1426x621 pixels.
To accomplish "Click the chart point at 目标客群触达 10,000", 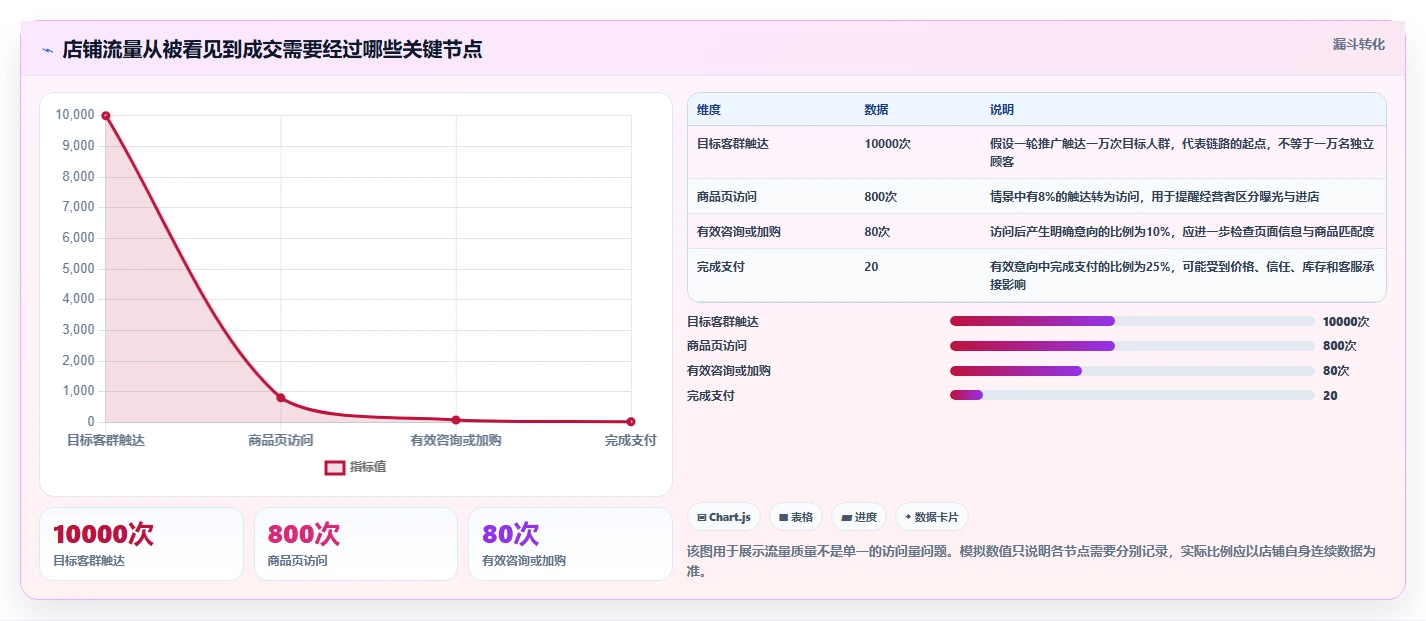I will coord(106,116).
